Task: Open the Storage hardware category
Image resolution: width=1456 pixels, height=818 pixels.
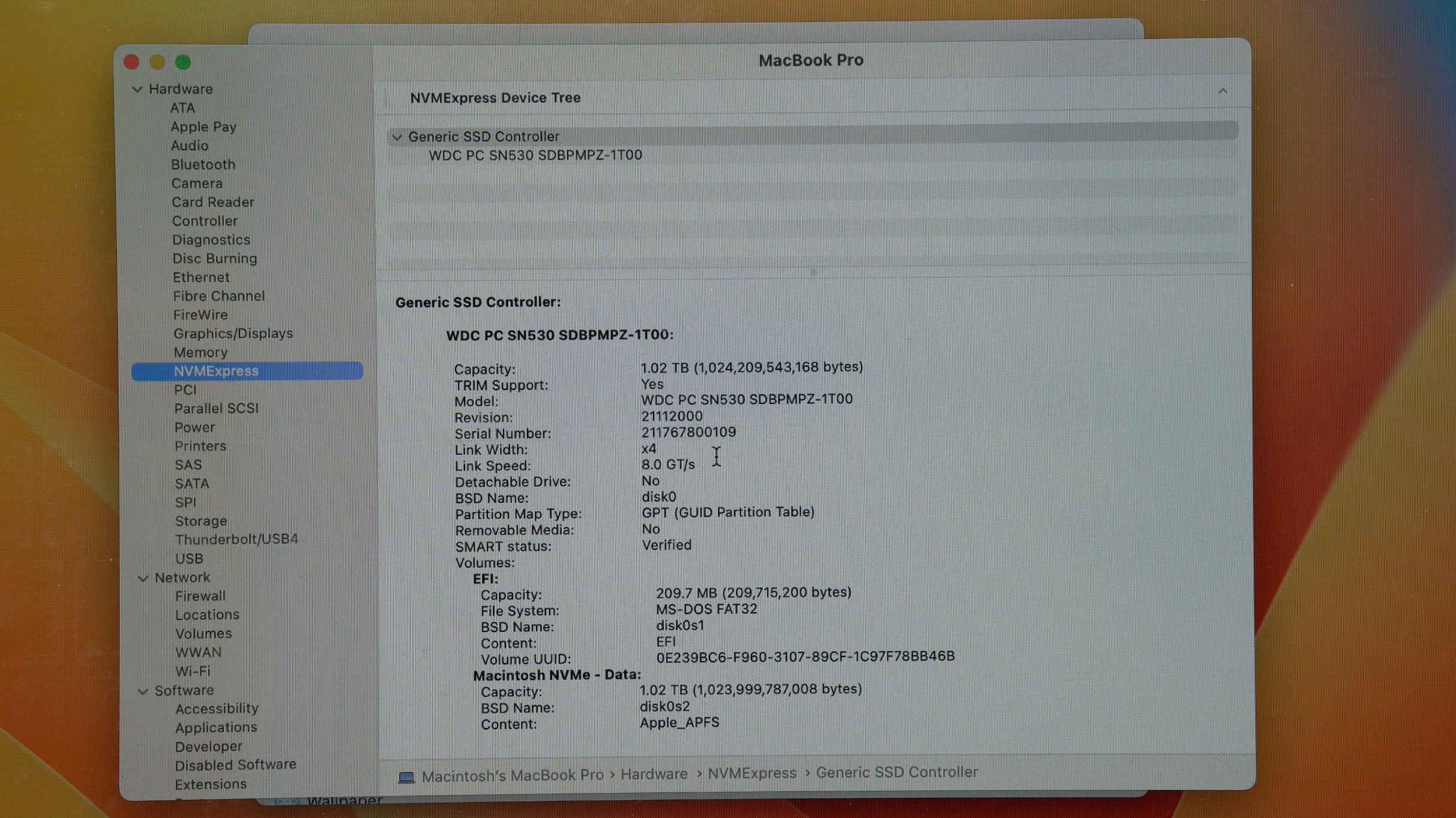Action: tap(201, 521)
